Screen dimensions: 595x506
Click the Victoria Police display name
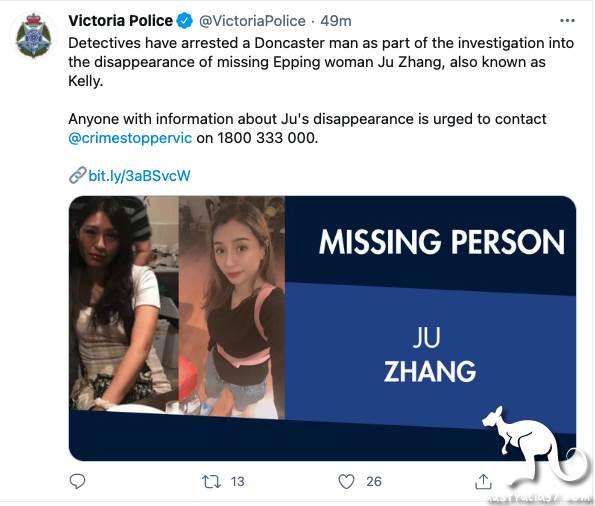(120, 20)
